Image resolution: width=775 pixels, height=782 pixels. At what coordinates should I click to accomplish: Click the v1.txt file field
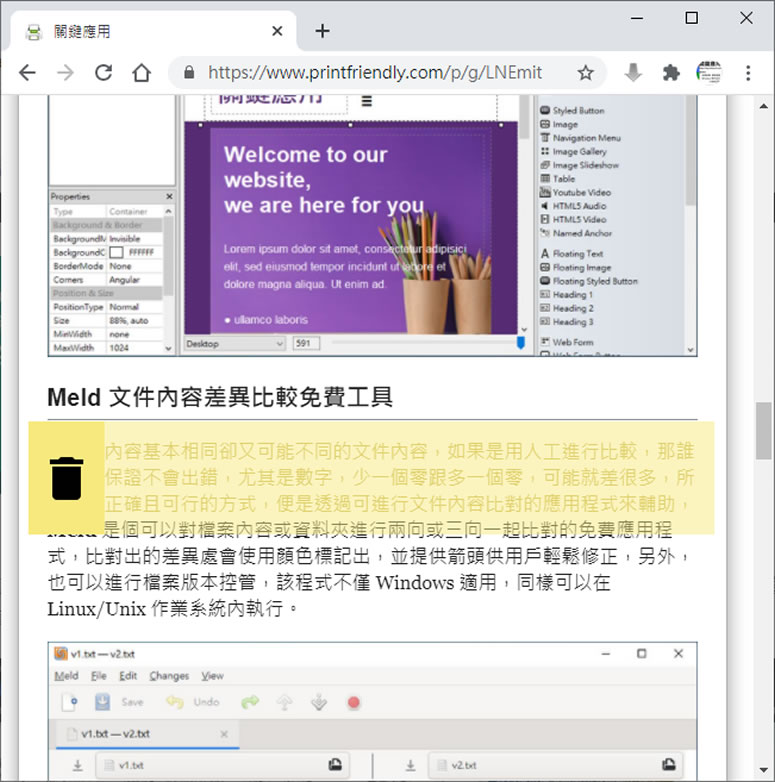(222, 765)
